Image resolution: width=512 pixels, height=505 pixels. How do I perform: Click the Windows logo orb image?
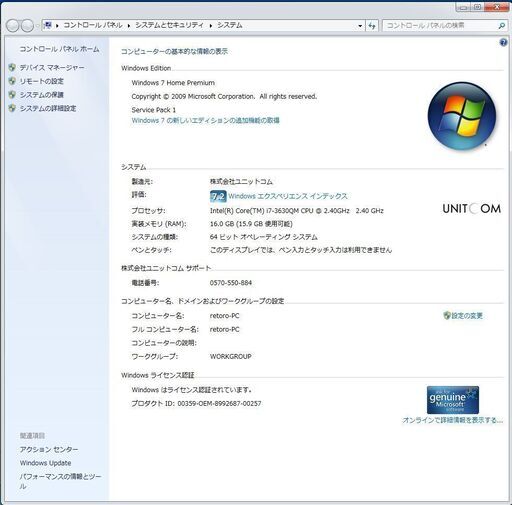[x=462, y=115]
